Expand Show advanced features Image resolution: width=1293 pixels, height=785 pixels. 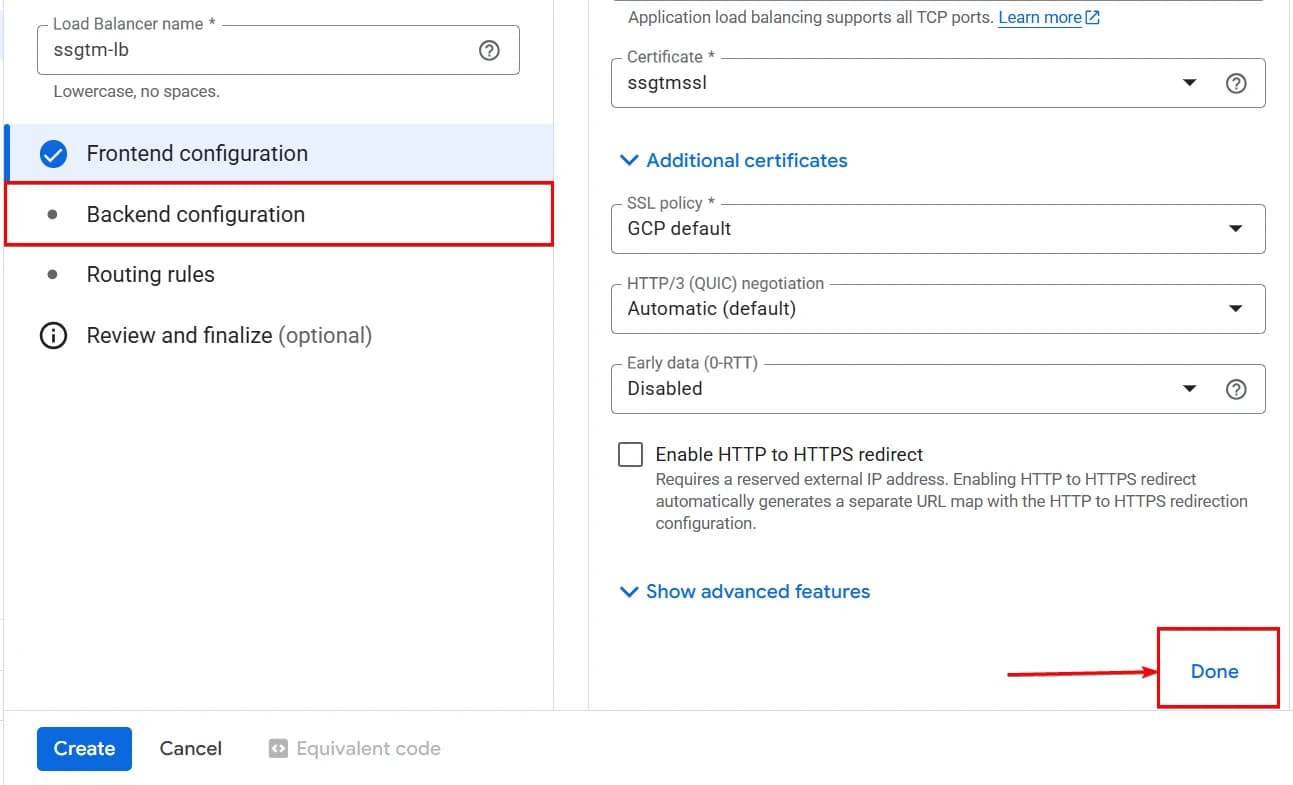pos(745,591)
